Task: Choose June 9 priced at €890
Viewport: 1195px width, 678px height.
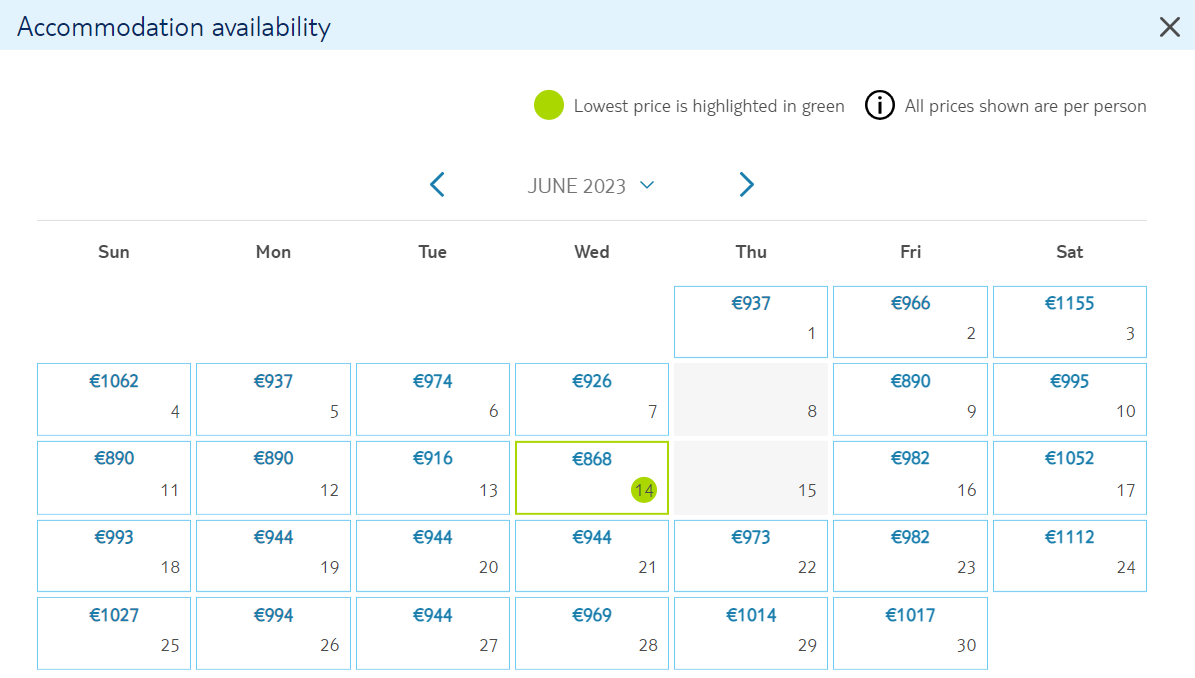Action: [x=910, y=399]
